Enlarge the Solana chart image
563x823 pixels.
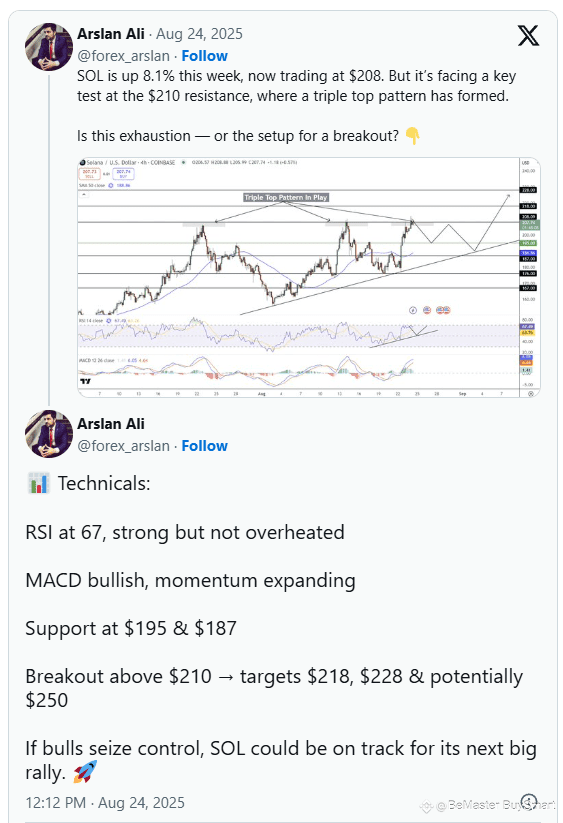pyautogui.click(x=309, y=277)
